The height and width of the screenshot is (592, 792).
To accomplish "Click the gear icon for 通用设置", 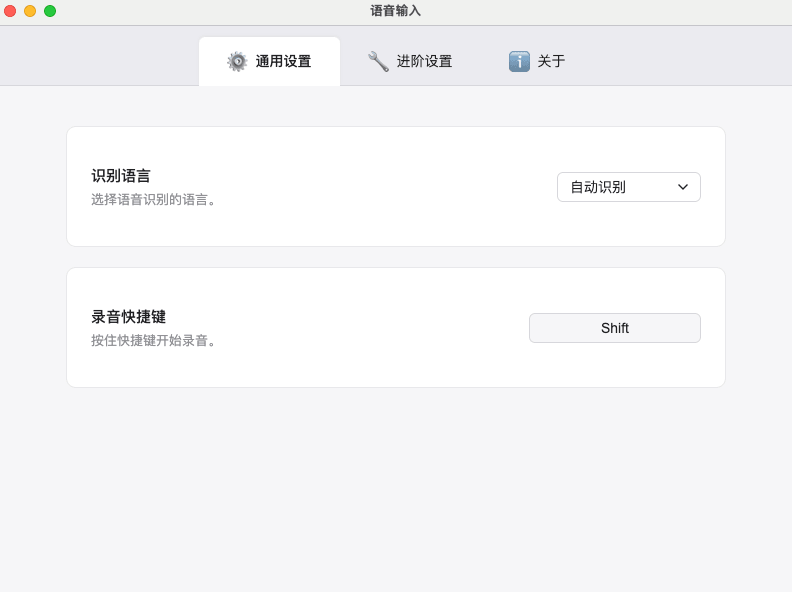I will (x=237, y=61).
